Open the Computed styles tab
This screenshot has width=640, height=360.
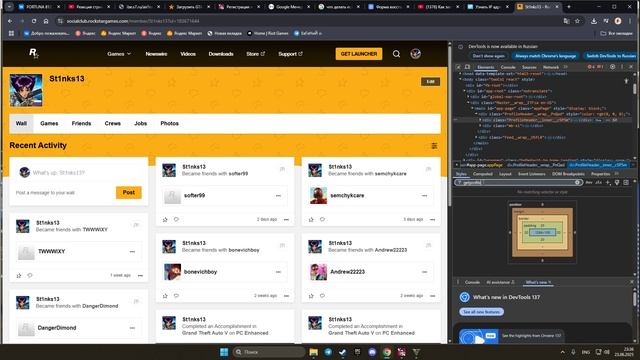click(x=482, y=174)
